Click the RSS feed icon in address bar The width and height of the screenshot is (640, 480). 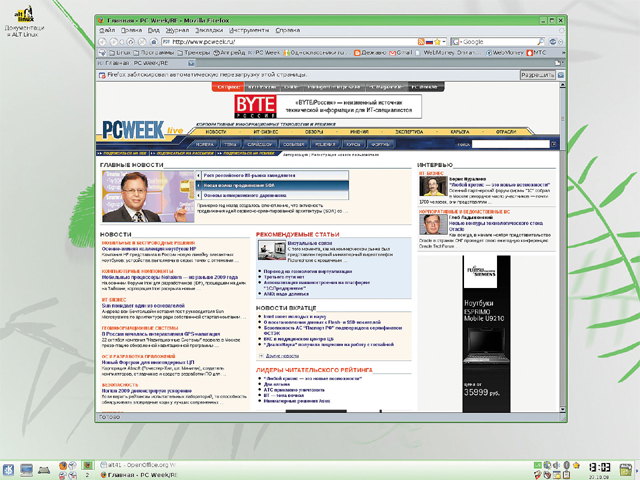421,42
